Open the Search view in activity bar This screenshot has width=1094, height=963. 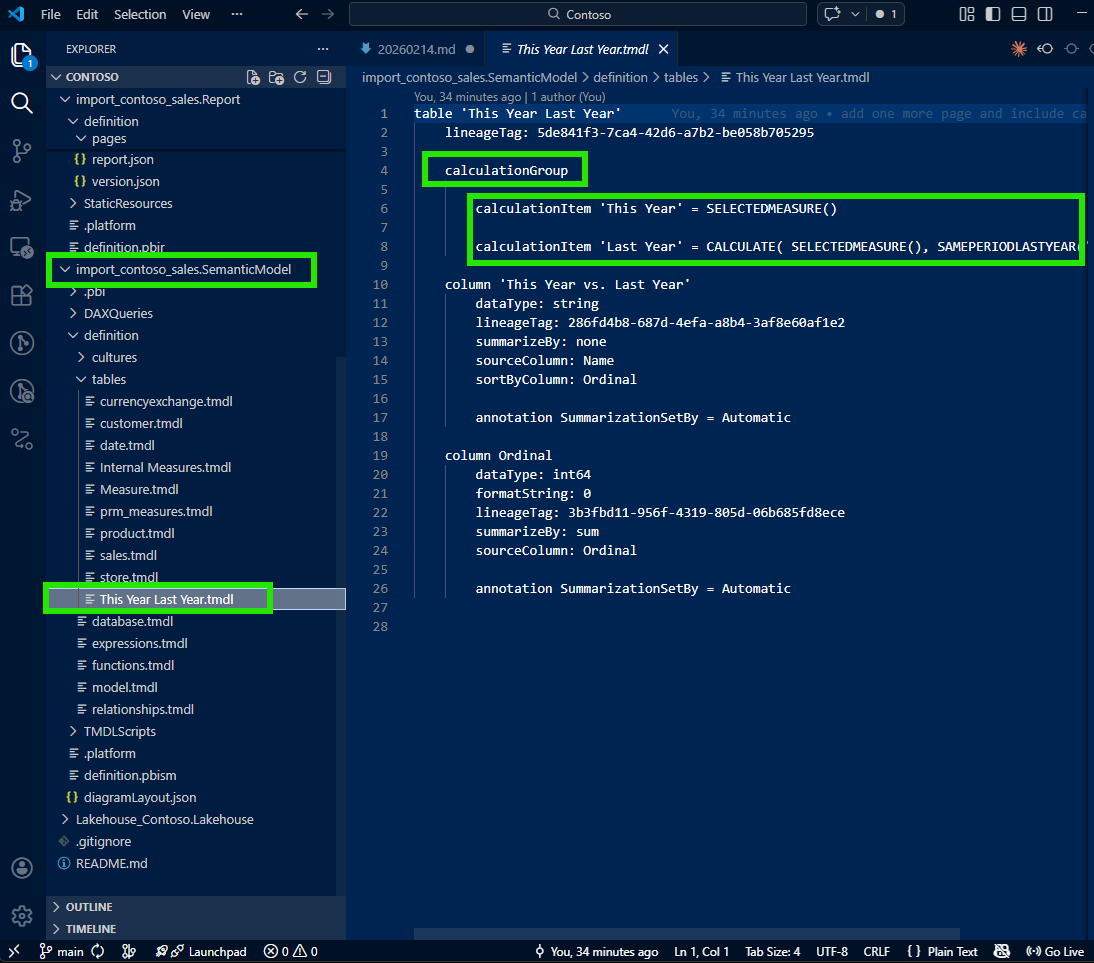pyautogui.click(x=22, y=103)
